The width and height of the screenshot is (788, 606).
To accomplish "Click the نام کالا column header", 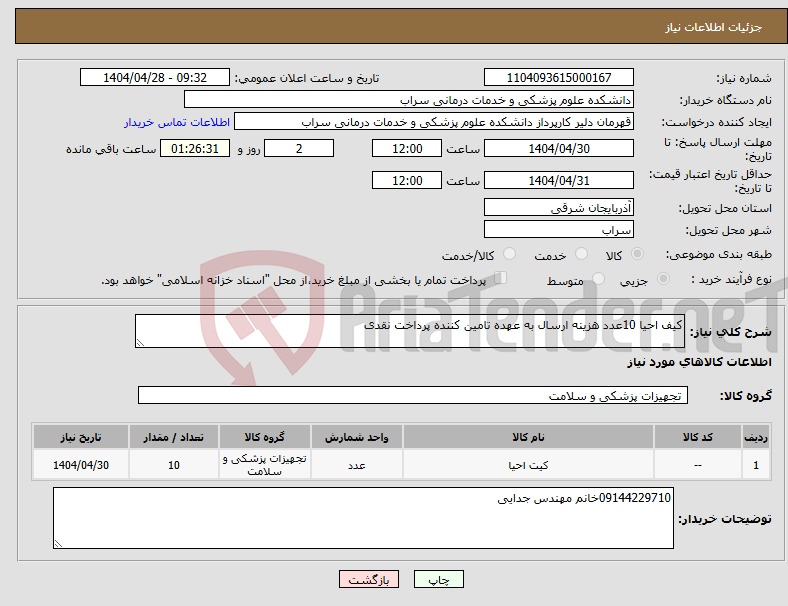I will pos(528,437).
